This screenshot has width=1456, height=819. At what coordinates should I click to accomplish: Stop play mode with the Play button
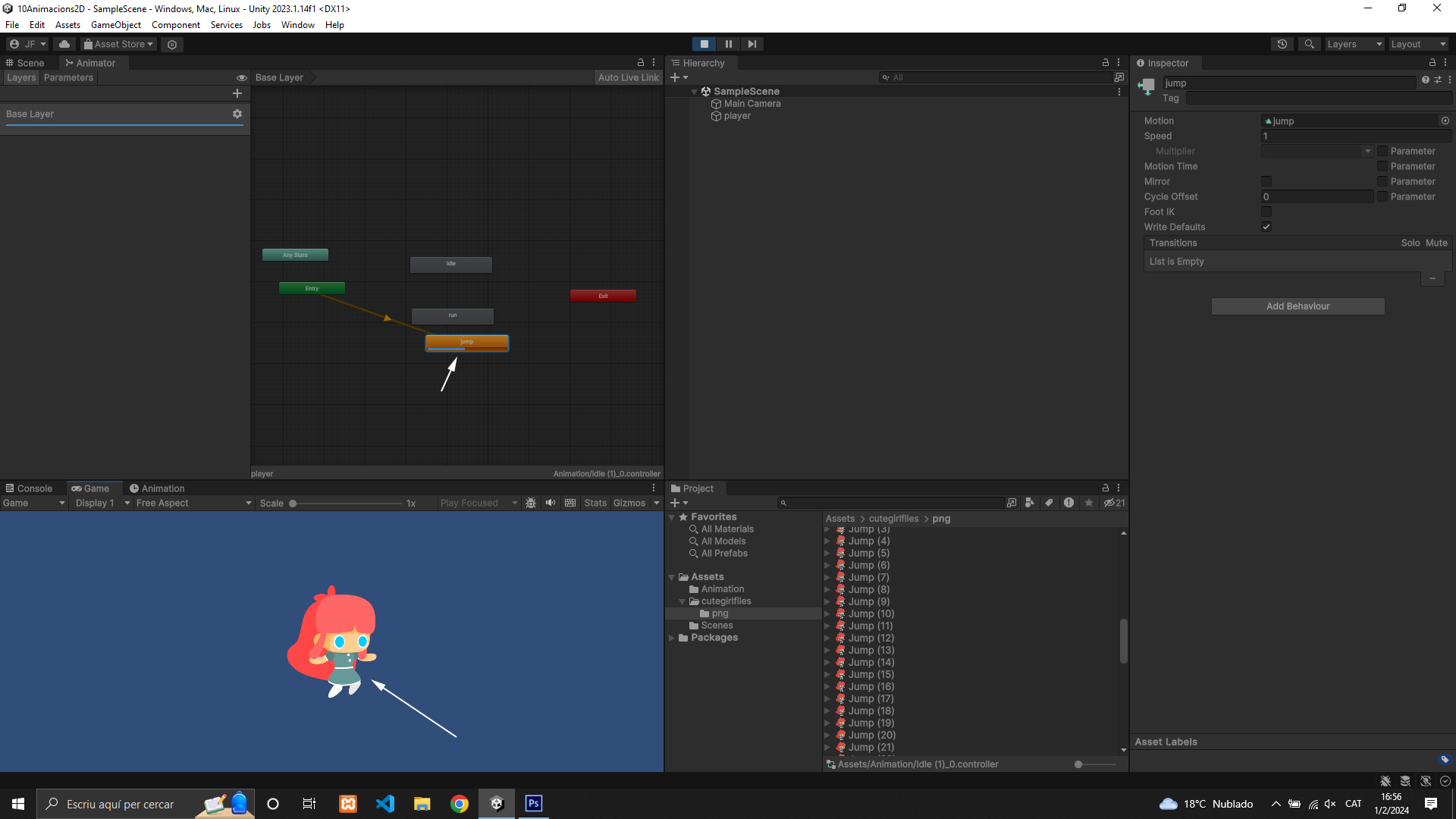(704, 44)
